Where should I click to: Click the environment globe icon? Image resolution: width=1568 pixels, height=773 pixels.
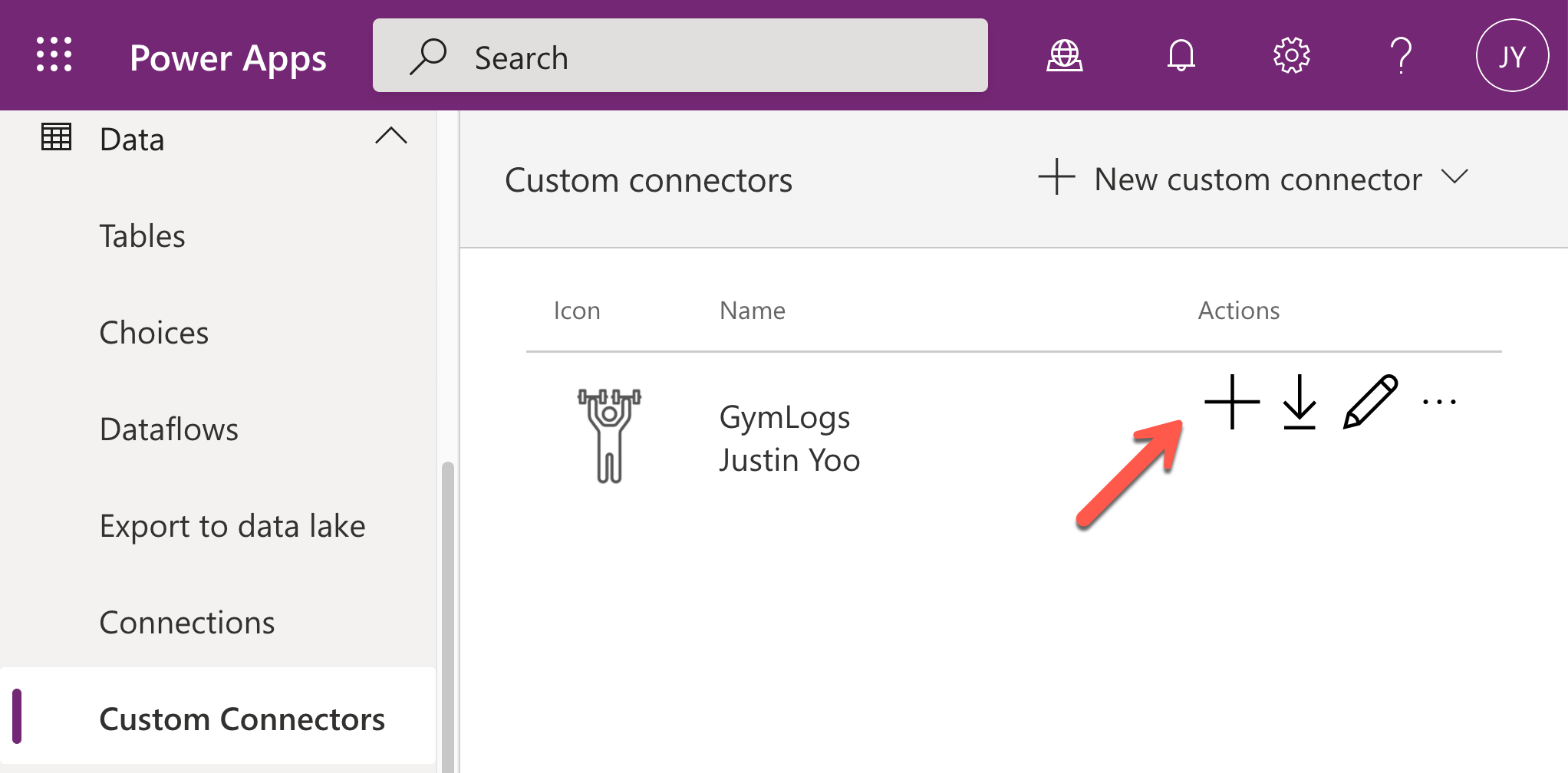tap(1065, 55)
